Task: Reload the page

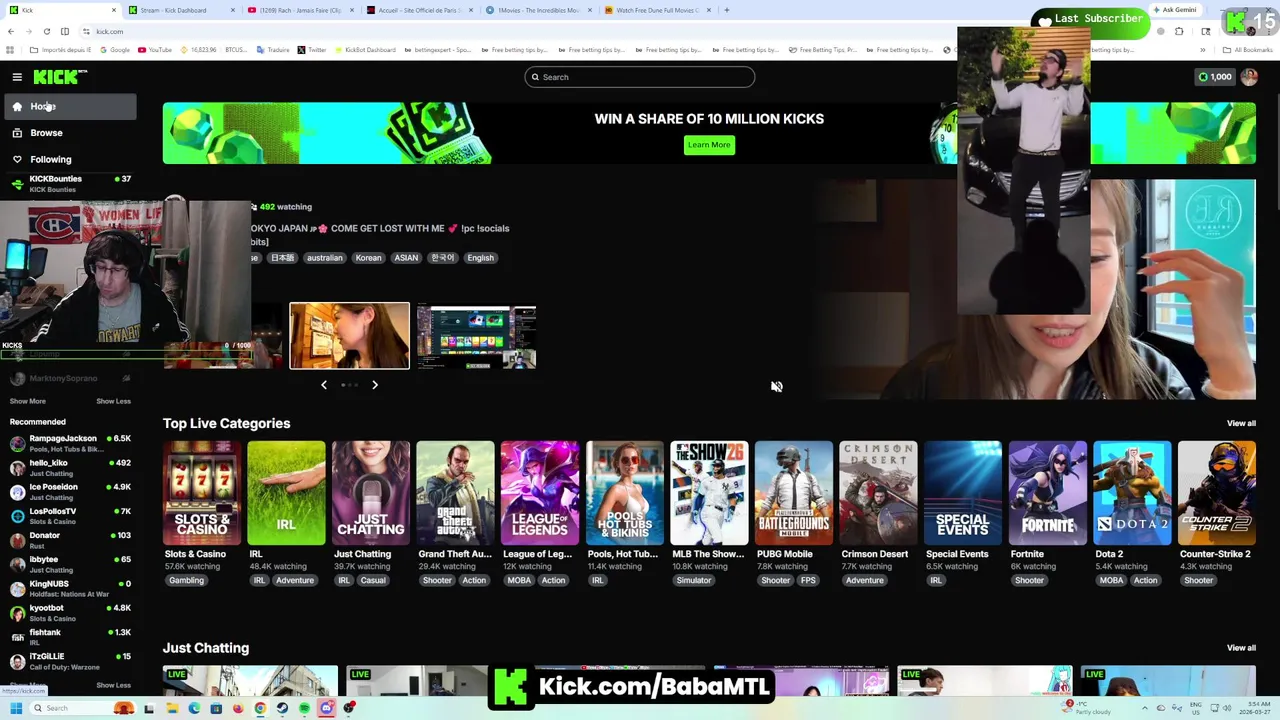Action: coord(46,31)
